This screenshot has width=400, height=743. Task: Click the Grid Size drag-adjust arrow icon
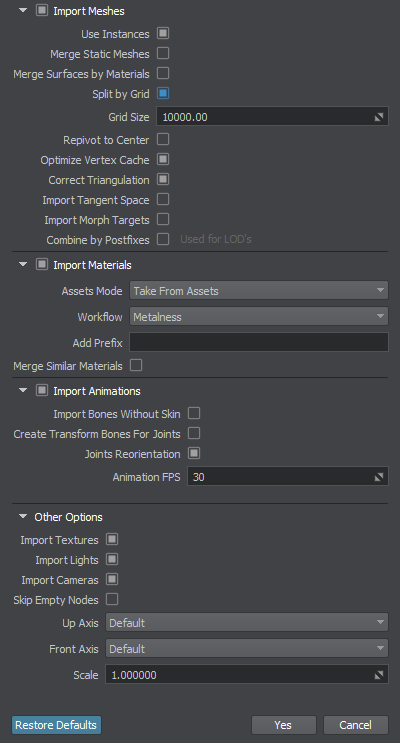[379, 117]
